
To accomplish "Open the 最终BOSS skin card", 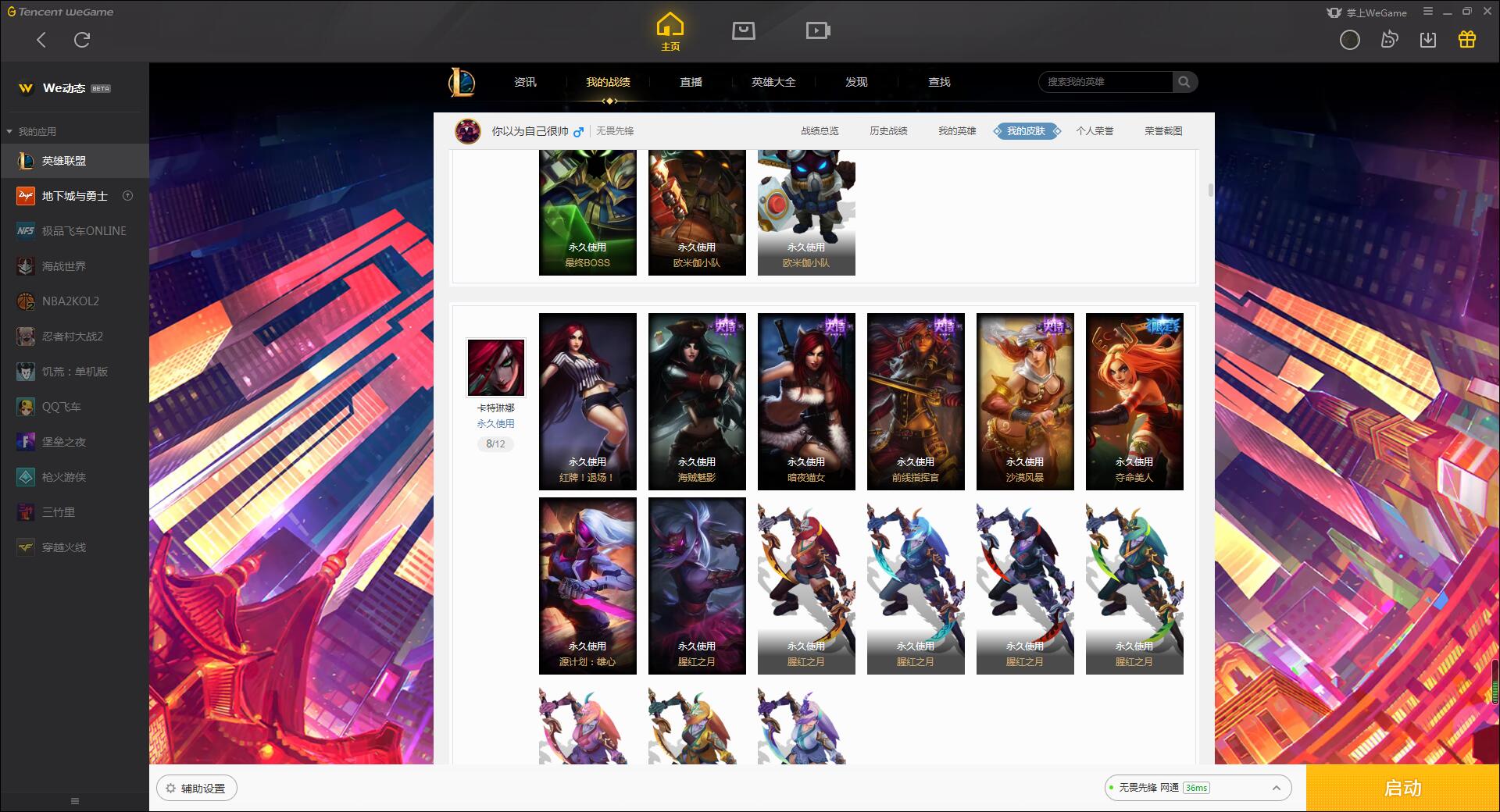I will [x=587, y=212].
